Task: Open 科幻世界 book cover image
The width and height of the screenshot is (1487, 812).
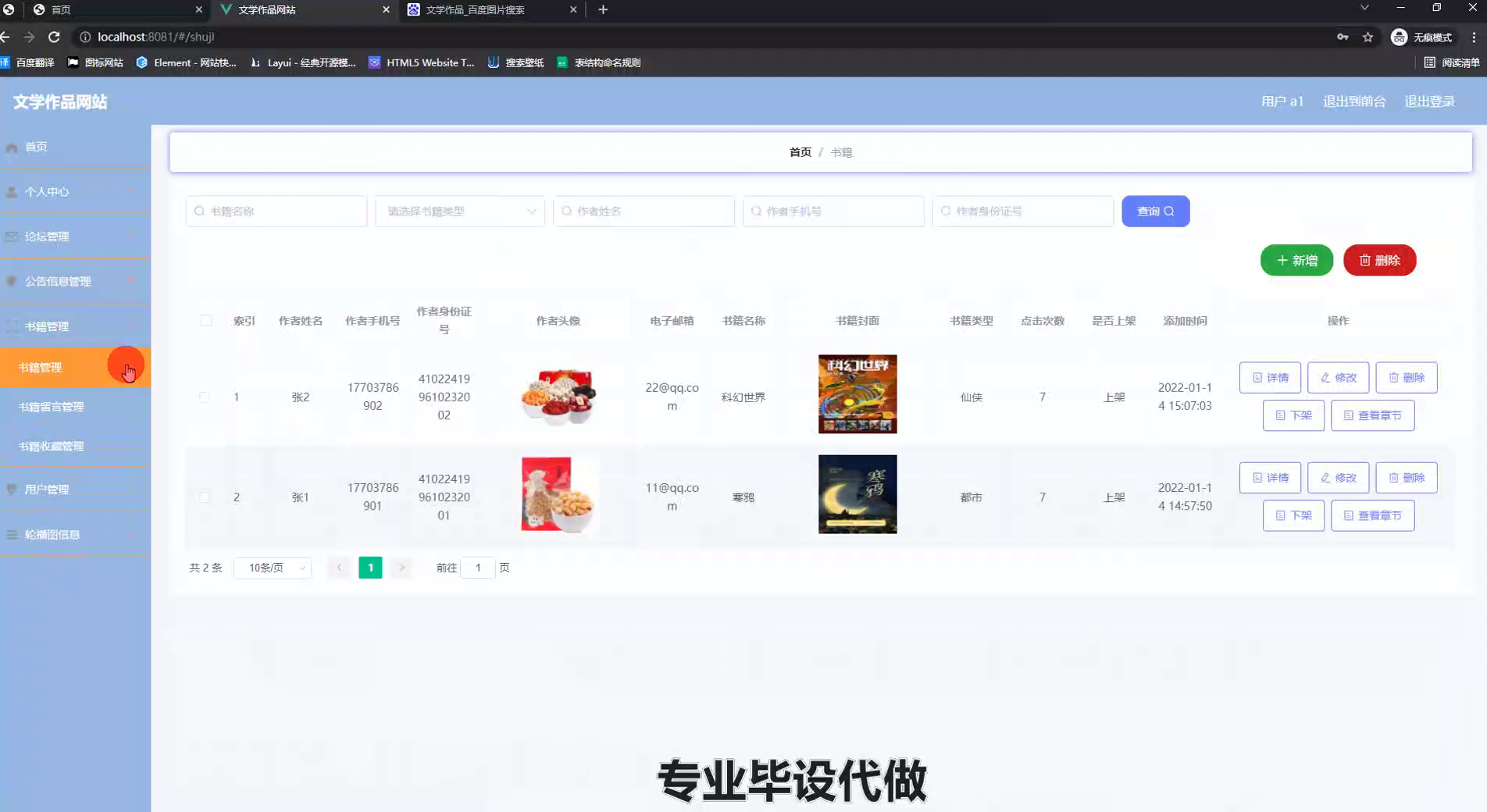Action: pyautogui.click(x=858, y=394)
